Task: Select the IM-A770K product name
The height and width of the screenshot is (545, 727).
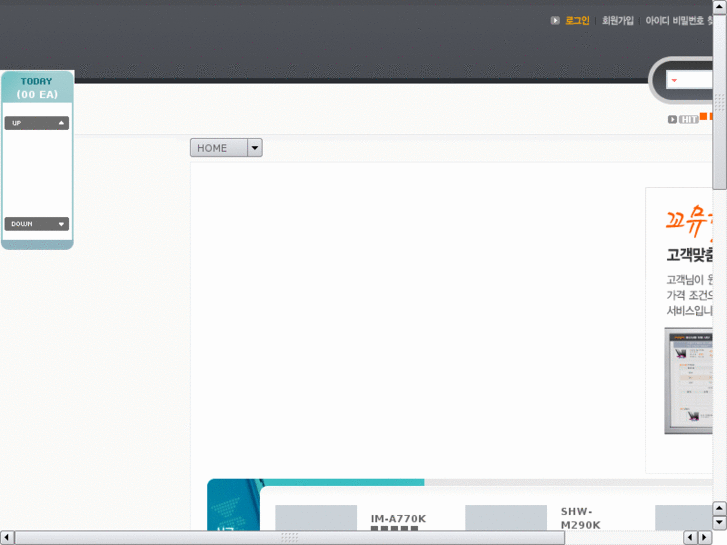Action: [398, 519]
